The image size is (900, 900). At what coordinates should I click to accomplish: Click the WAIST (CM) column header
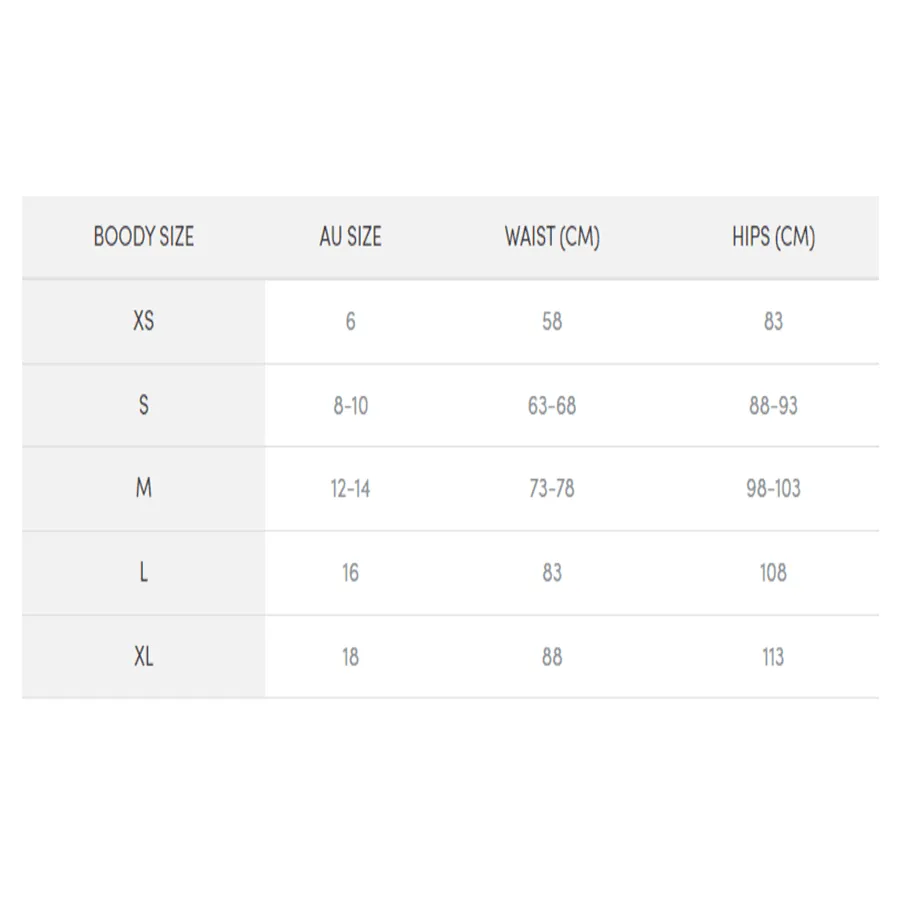(552, 237)
